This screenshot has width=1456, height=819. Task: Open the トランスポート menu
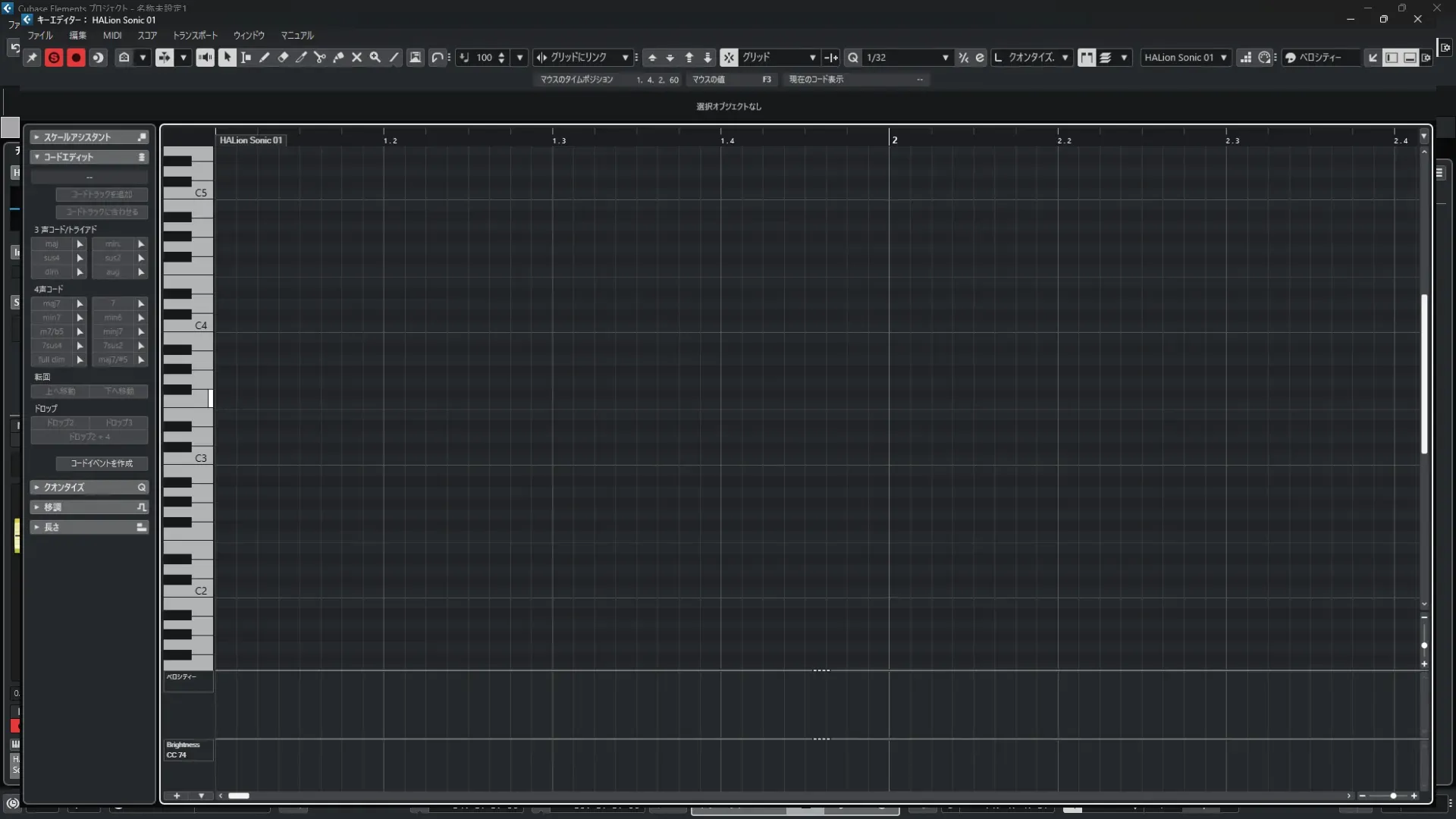click(195, 36)
